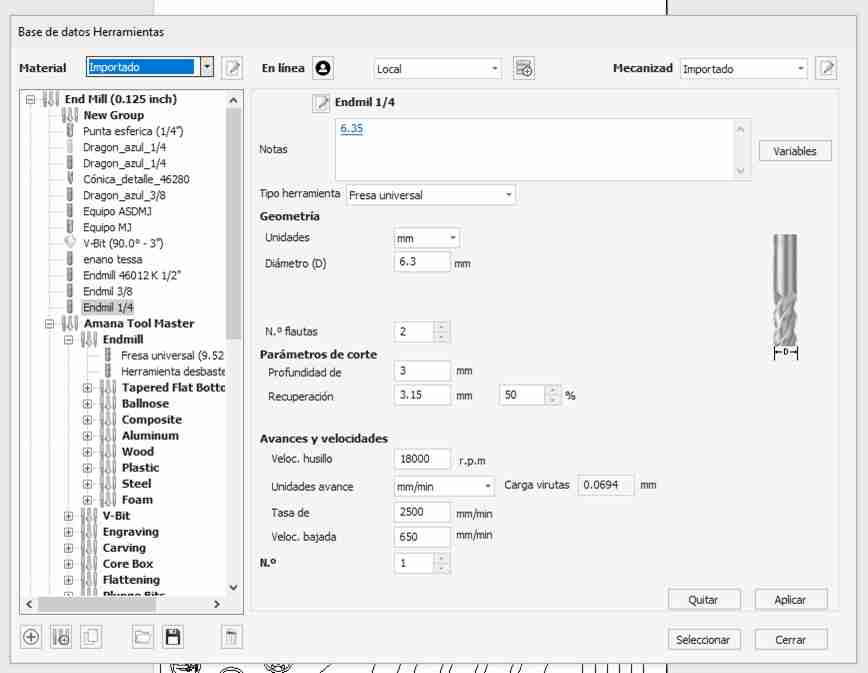This screenshot has width=868, height=673.
Task: Click the delete trash icon
Action: coord(231,637)
